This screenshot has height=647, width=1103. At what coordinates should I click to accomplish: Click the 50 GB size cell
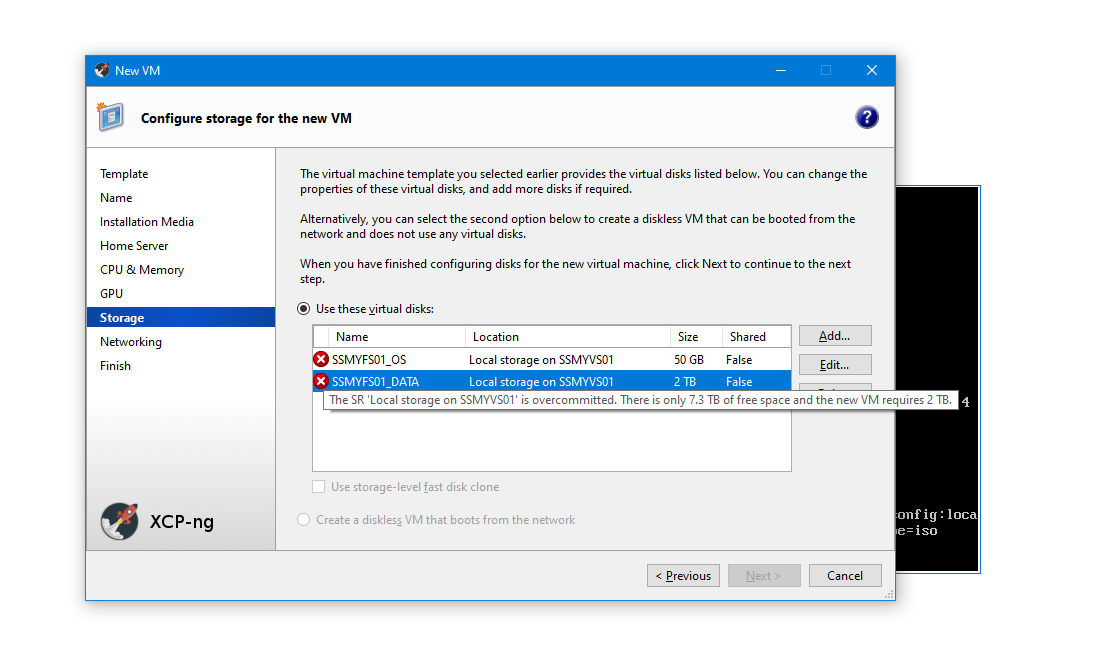tap(689, 359)
